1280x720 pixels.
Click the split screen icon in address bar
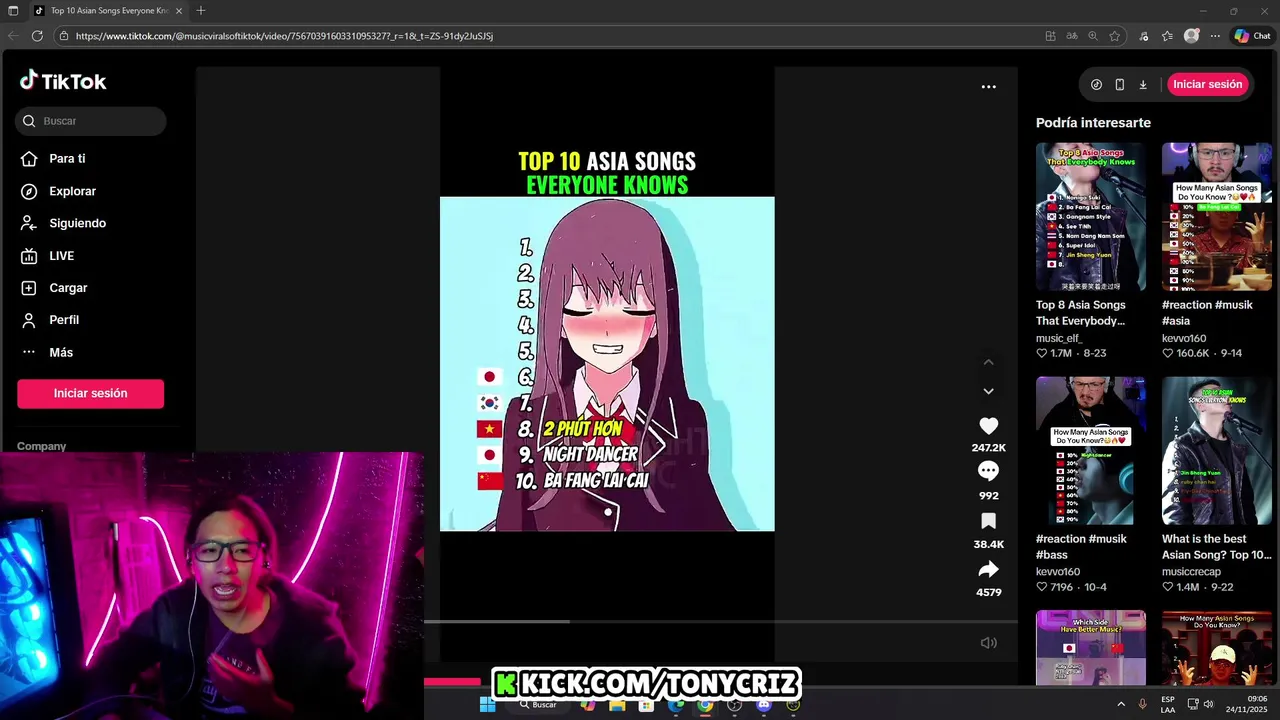[x=1050, y=36]
